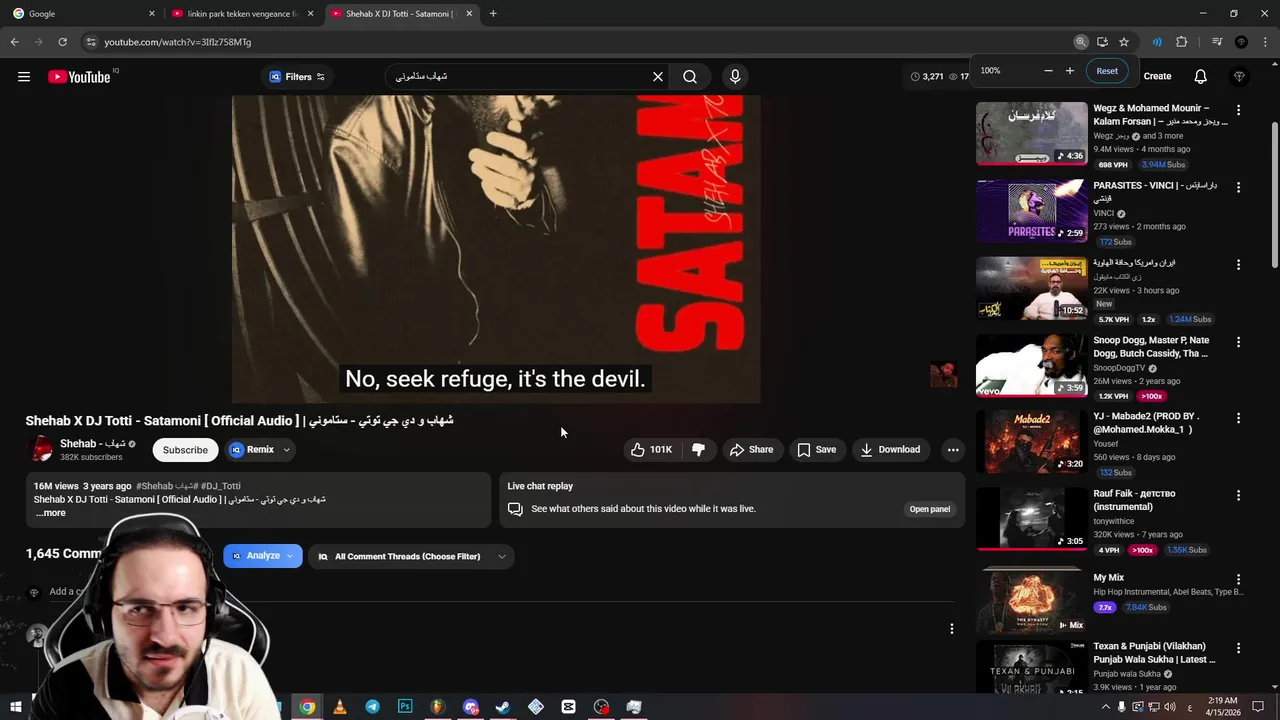Open the miniature thumbnail beside the player

tap(943, 375)
